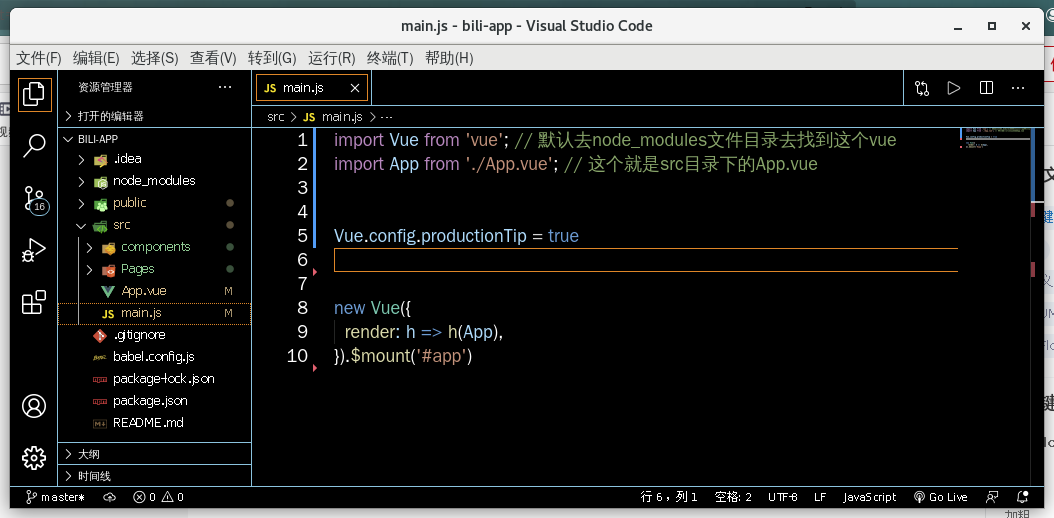1054x518 pixels.
Task: Open the Run and Debug view
Action: [34, 250]
